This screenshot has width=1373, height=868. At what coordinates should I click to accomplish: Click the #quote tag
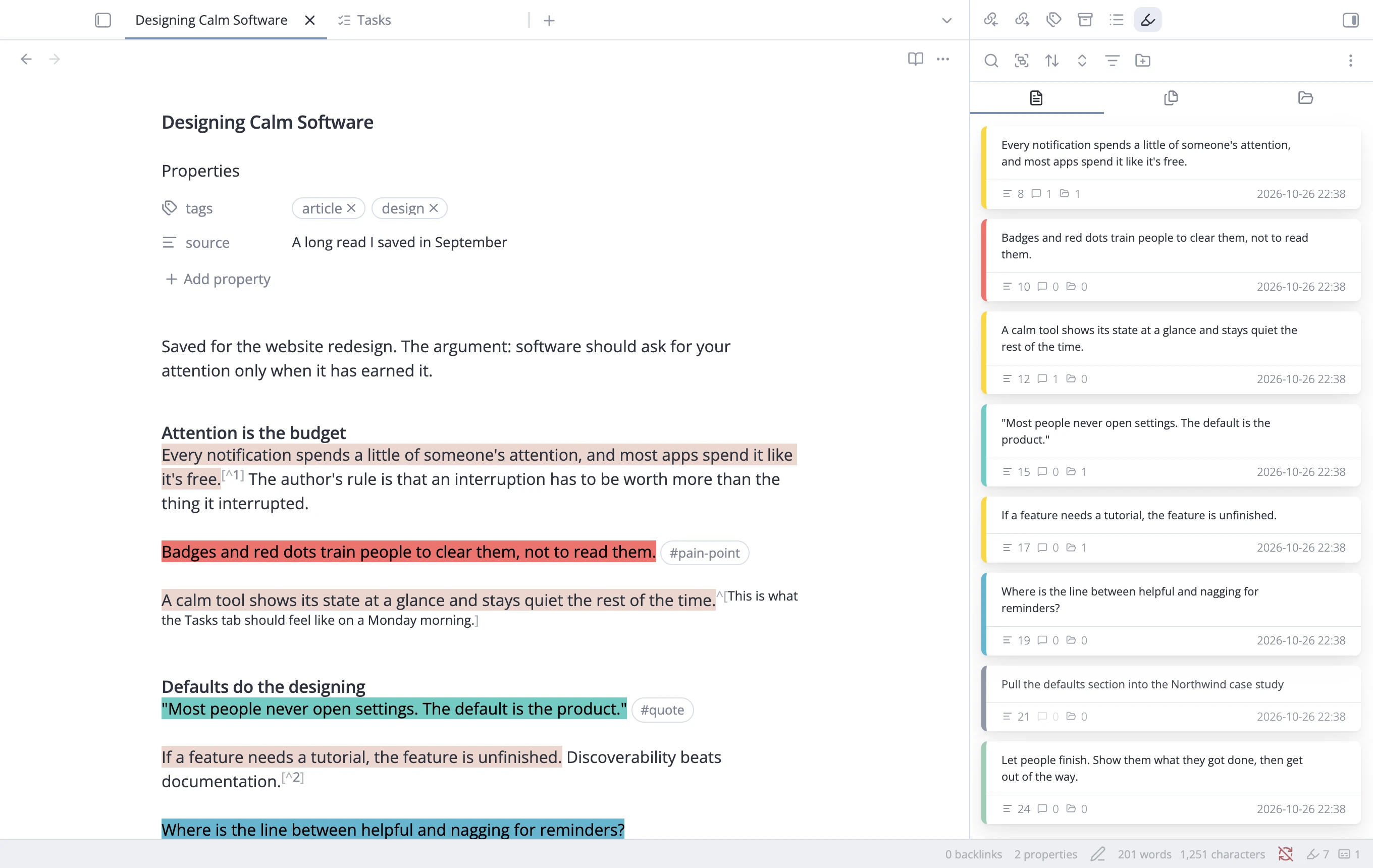coord(662,710)
